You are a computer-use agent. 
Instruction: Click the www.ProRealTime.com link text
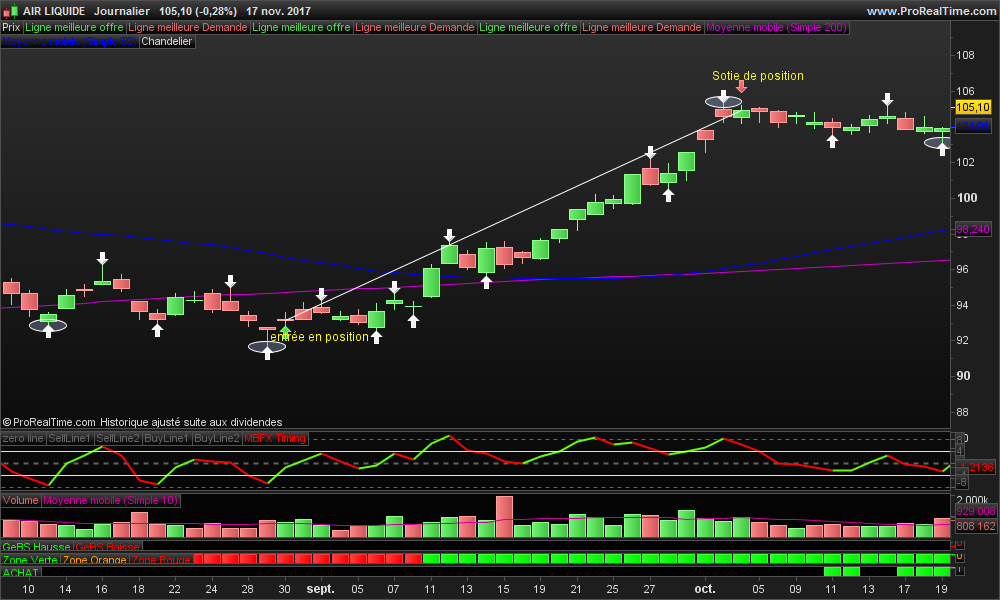click(930, 11)
